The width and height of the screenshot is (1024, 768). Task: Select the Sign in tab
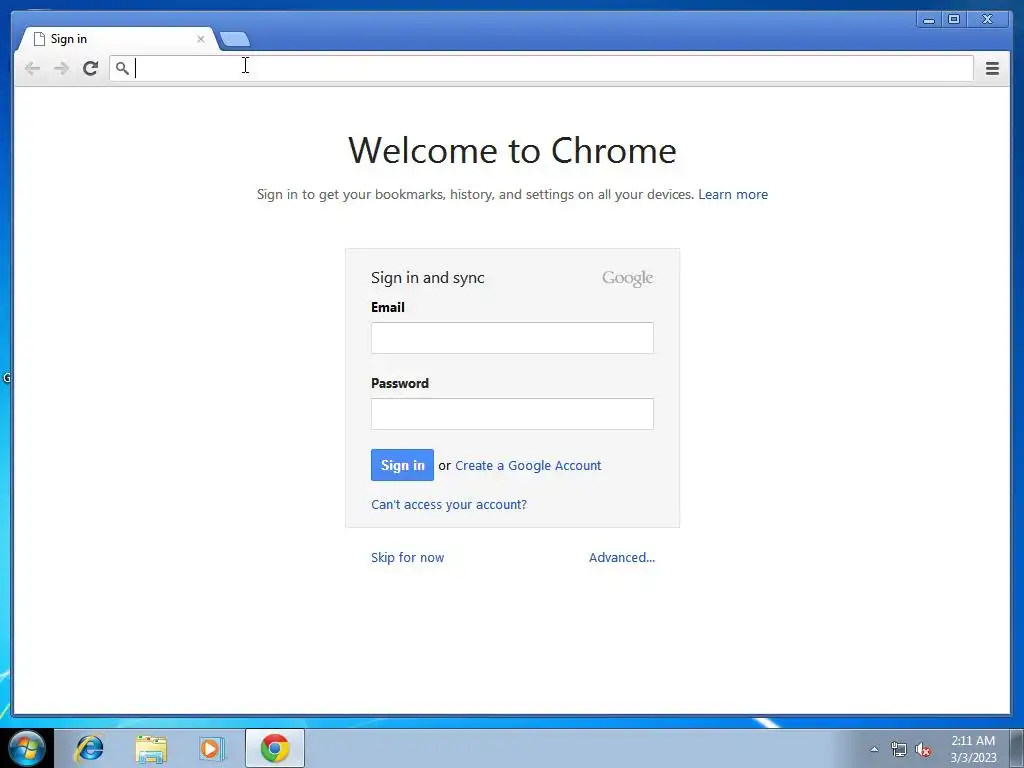pos(118,39)
